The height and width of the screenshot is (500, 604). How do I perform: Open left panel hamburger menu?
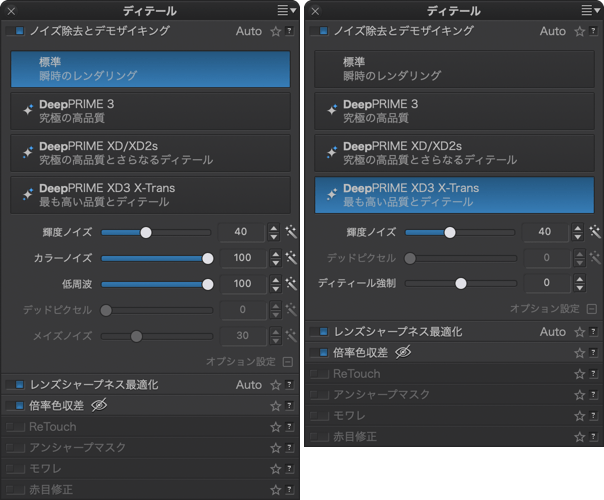coord(287,10)
